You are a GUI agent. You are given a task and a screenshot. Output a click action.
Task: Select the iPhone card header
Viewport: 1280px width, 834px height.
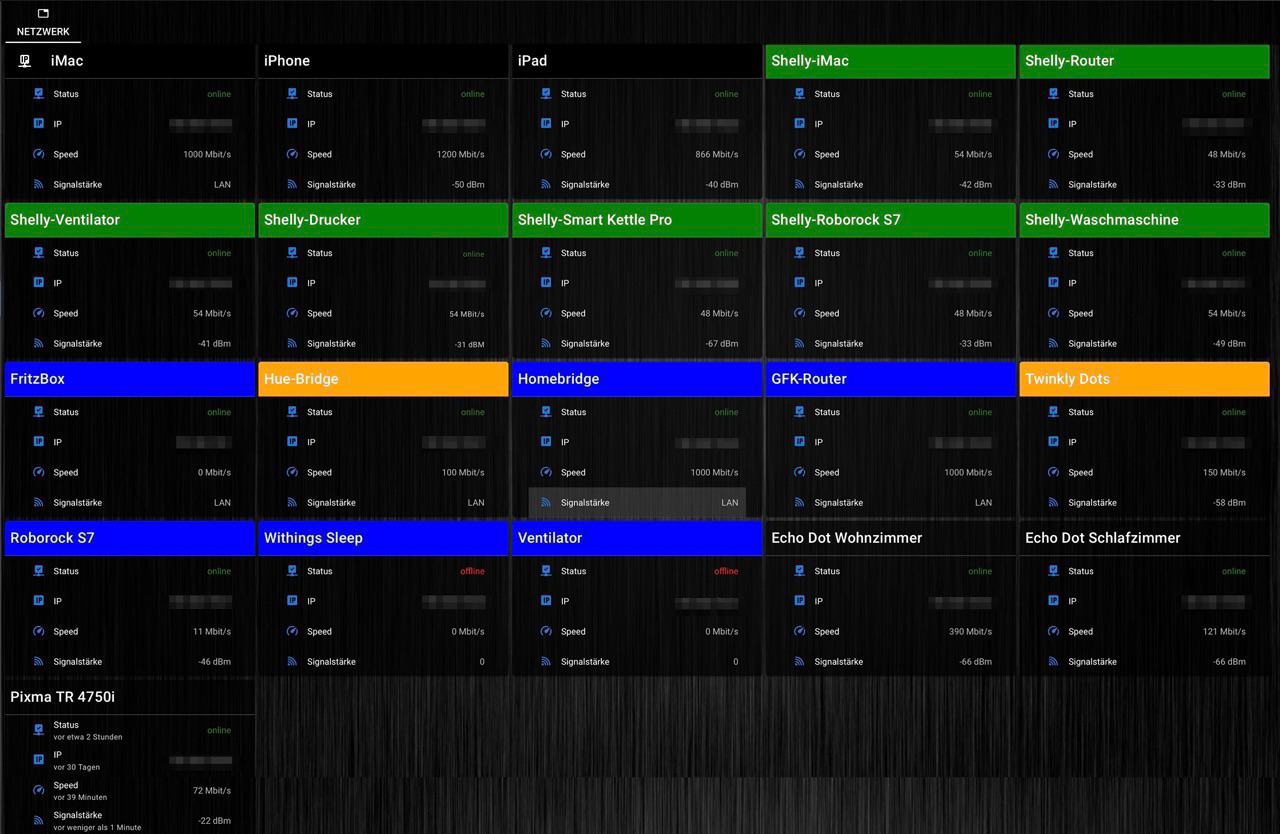coord(383,61)
